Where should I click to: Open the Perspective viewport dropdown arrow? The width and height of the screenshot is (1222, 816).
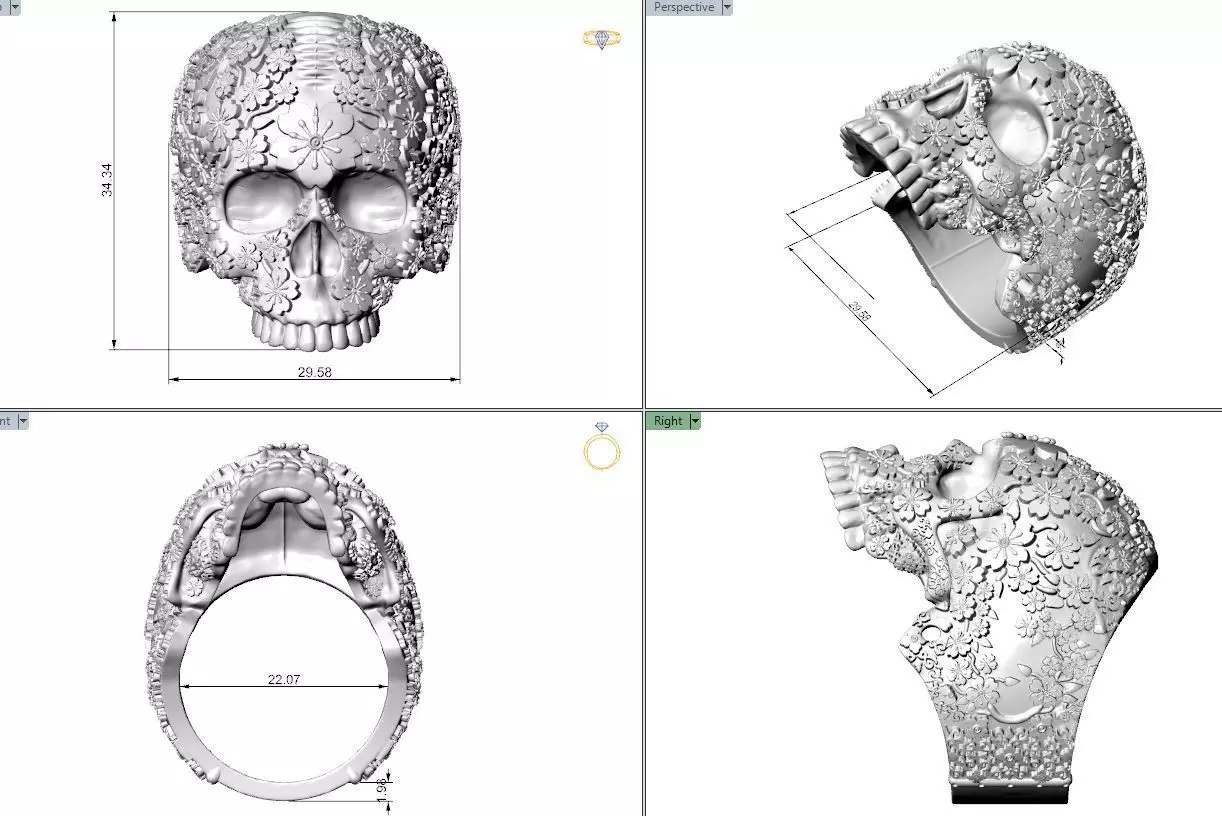[x=727, y=7]
